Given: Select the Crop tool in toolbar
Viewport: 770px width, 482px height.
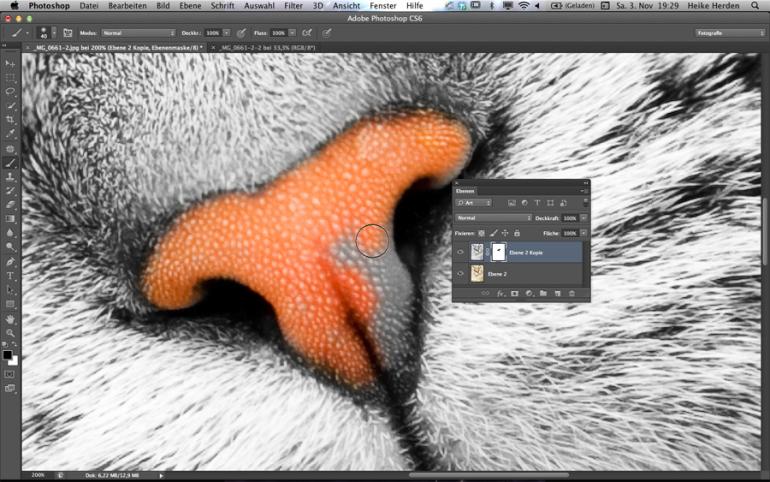Looking at the screenshot, I should 10,119.
